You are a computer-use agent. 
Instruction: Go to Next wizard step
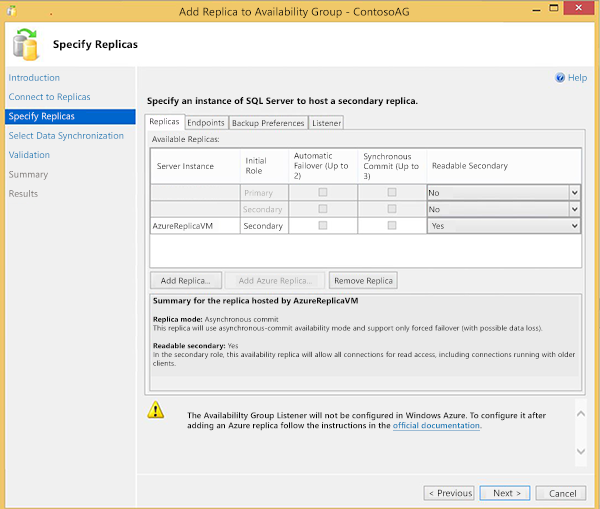point(505,493)
